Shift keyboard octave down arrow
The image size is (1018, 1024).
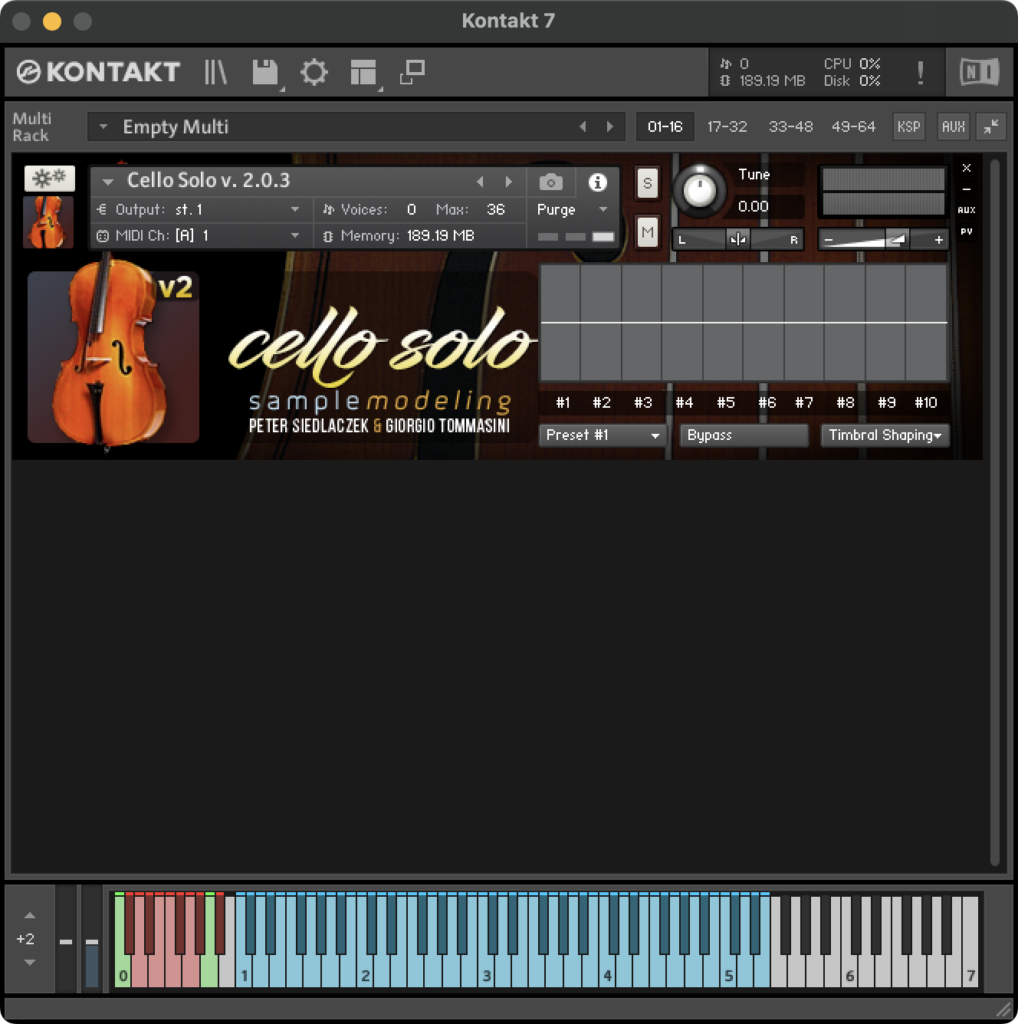[29, 962]
